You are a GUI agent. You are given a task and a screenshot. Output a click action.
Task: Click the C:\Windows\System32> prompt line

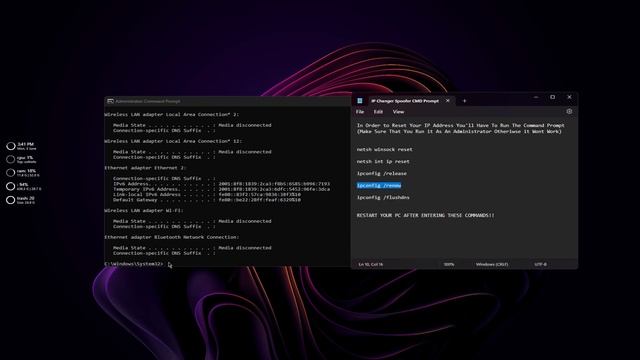[134, 264]
